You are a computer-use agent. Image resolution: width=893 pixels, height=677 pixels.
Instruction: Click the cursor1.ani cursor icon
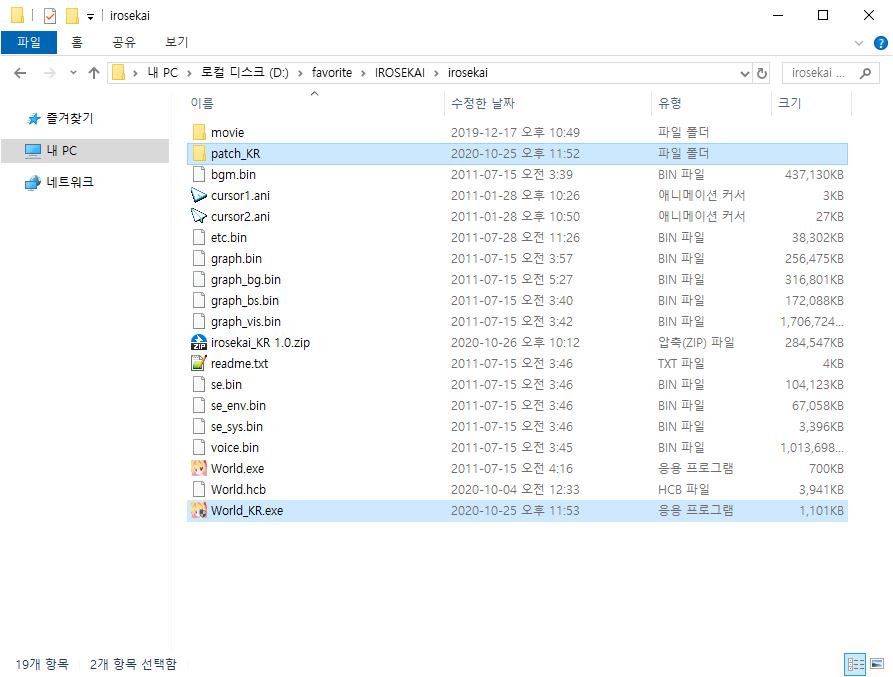click(x=199, y=195)
